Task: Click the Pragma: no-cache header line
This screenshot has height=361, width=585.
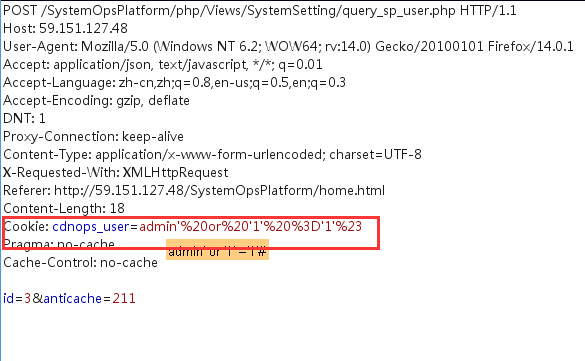Action: click(x=59, y=244)
